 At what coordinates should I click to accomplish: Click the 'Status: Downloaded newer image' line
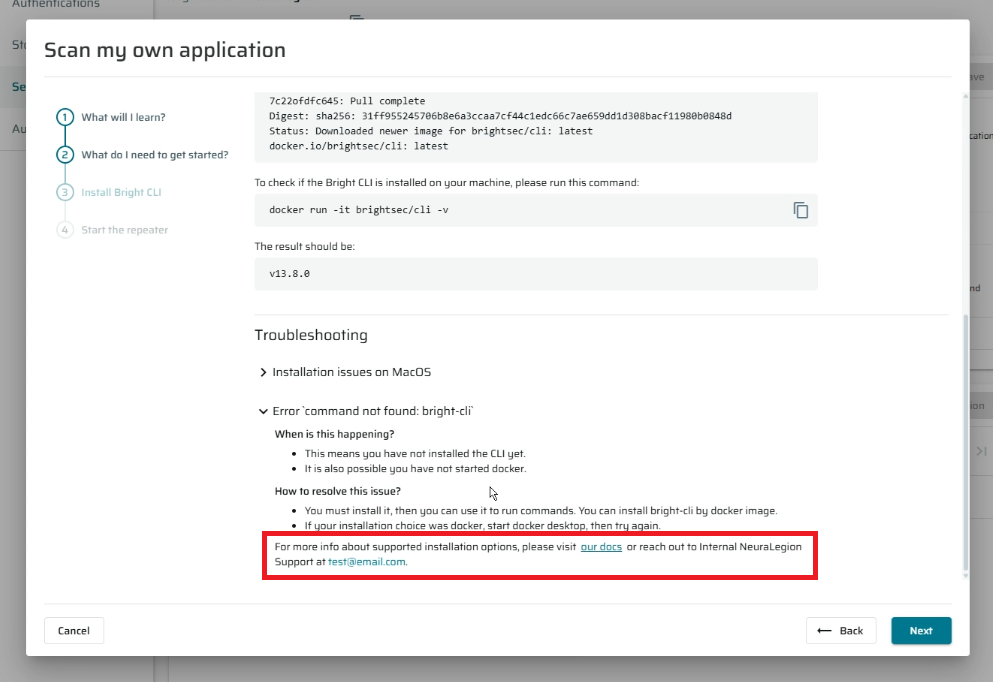[431, 131]
